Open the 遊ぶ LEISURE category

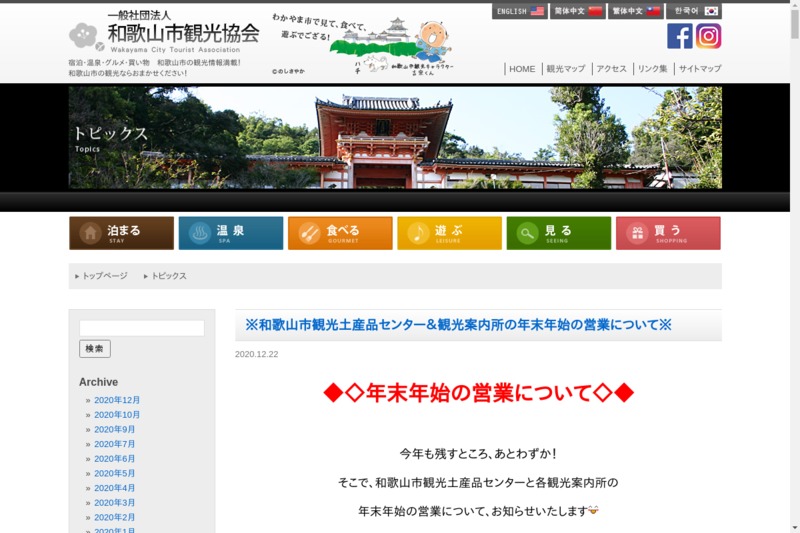pyautogui.click(x=449, y=233)
